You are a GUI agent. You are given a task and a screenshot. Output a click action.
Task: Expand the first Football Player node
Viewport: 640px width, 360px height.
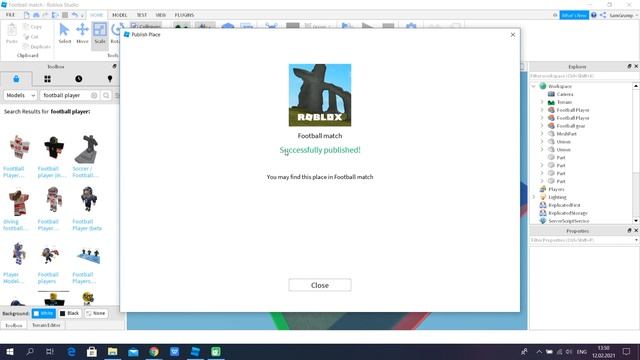(542, 110)
